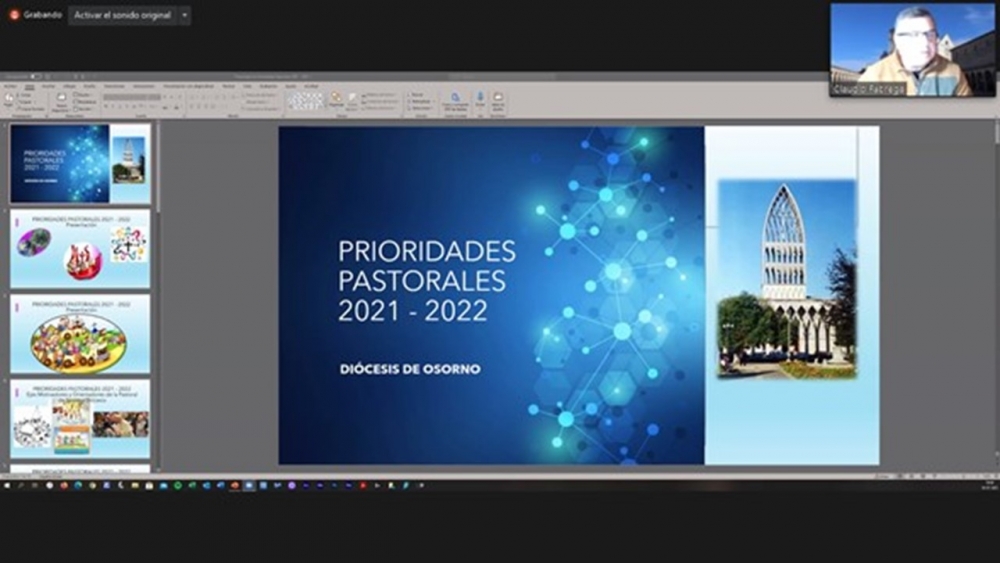Click the Pegar (paste) icon in ribbon
Viewport: 1000px width, 563px height.
(9, 101)
